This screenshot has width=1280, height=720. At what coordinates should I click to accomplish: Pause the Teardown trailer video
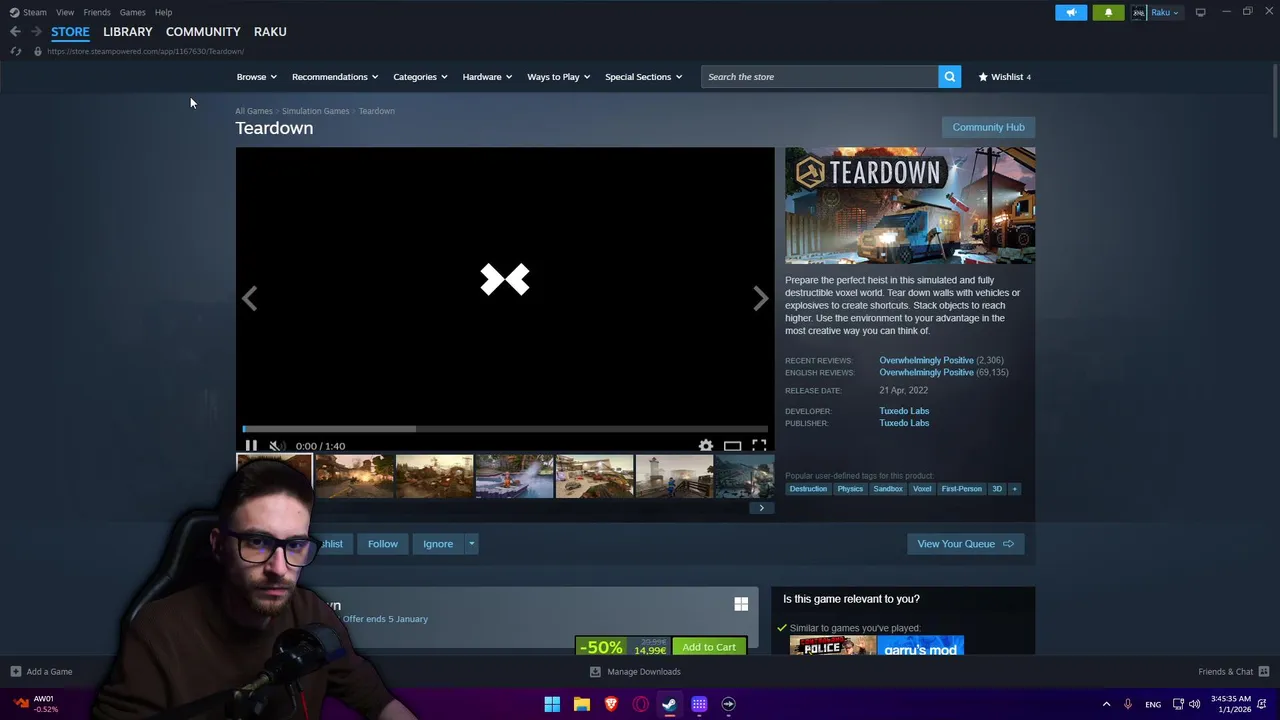click(x=251, y=446)
